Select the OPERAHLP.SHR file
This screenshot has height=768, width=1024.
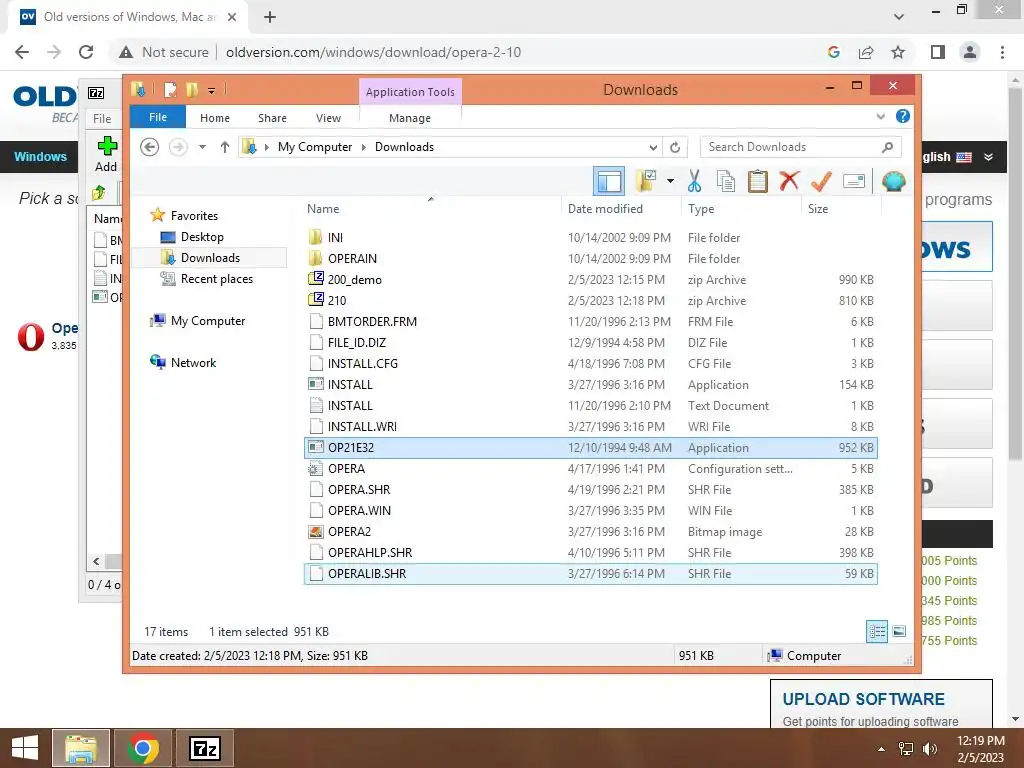point(590,552)
